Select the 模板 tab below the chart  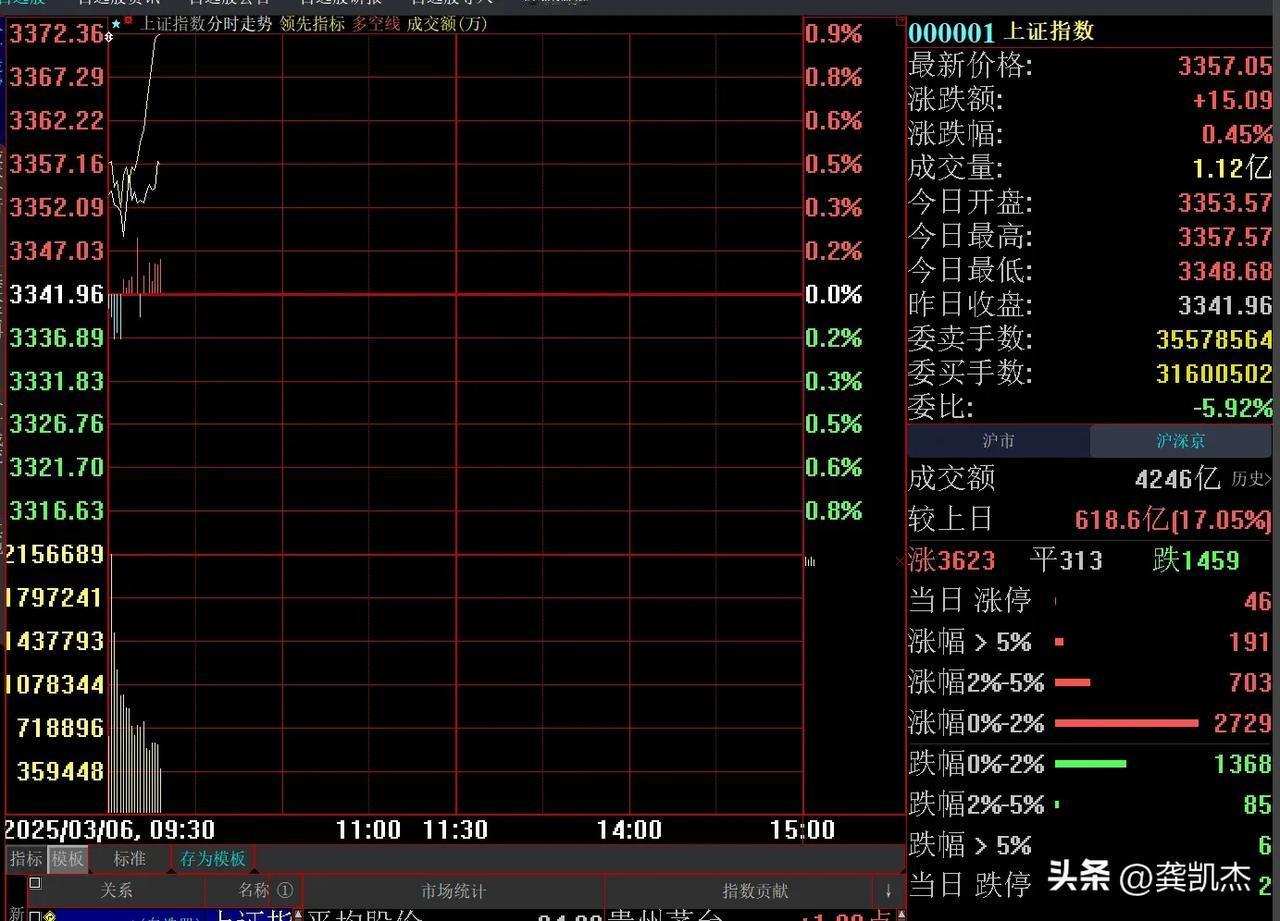click(x=68, y=858)
